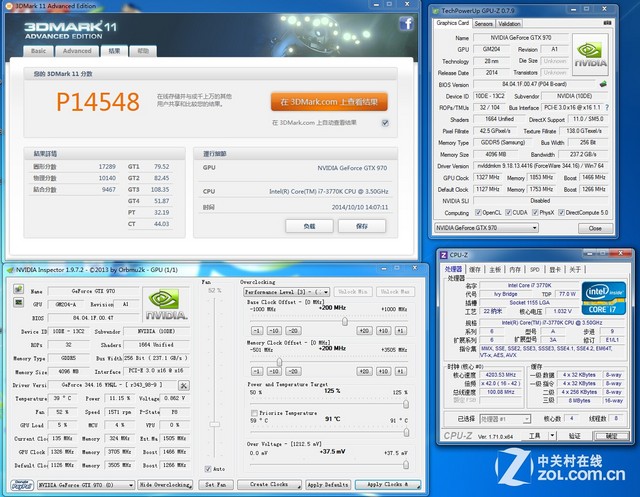The height and width of the screenshot is (497, 640).
Task: Click the Apply Clocks button
Action: click(388, 485)
